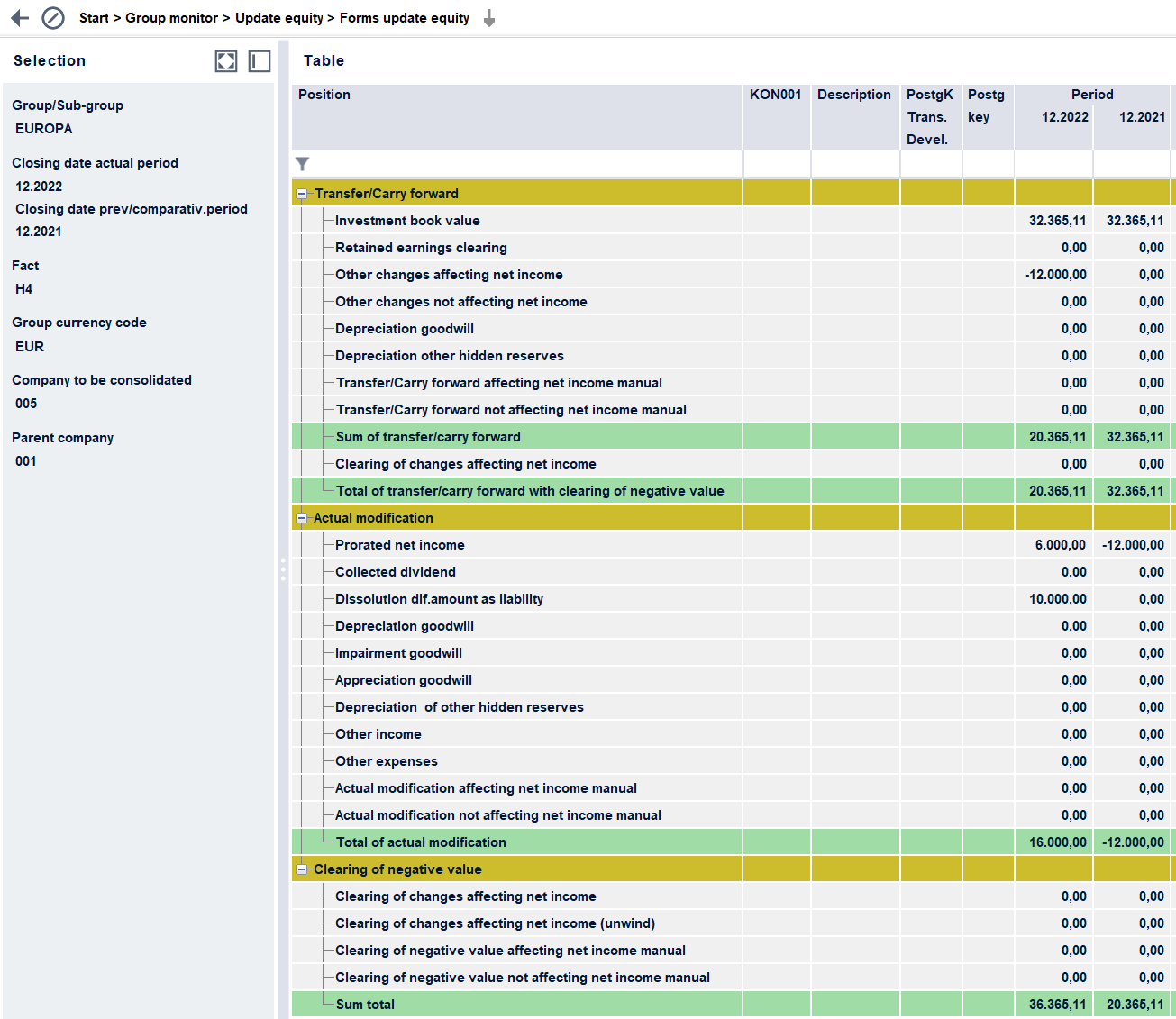Click the EUR group currency code value

pos(30,347)
